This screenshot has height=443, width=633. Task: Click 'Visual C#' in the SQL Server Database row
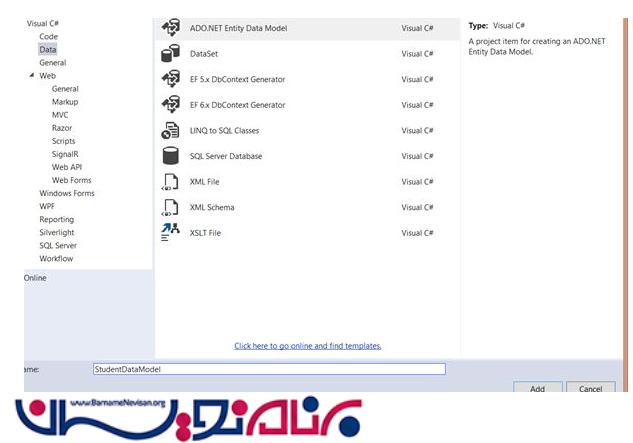pos(417,156)
